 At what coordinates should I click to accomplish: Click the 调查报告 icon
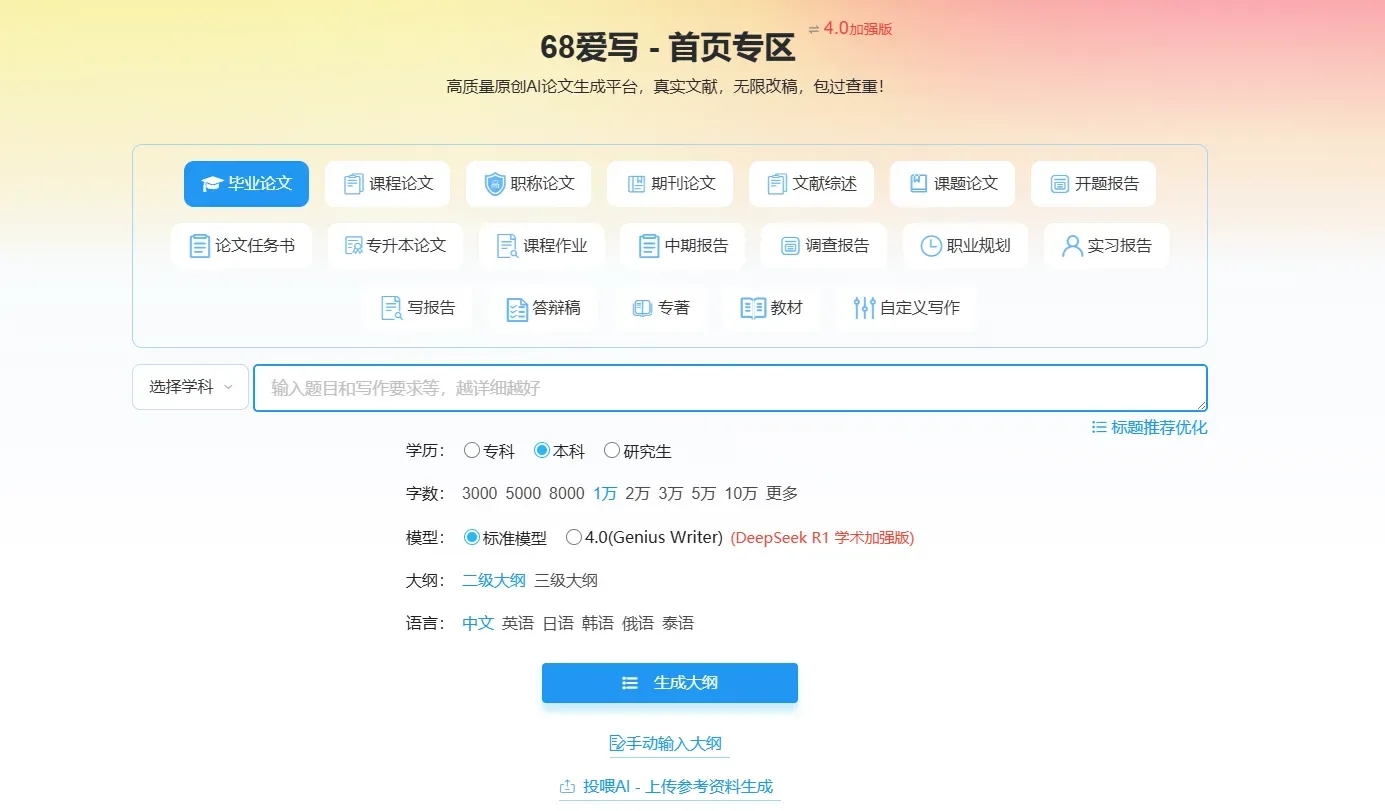pyautogui.click(x=790, y=246)
